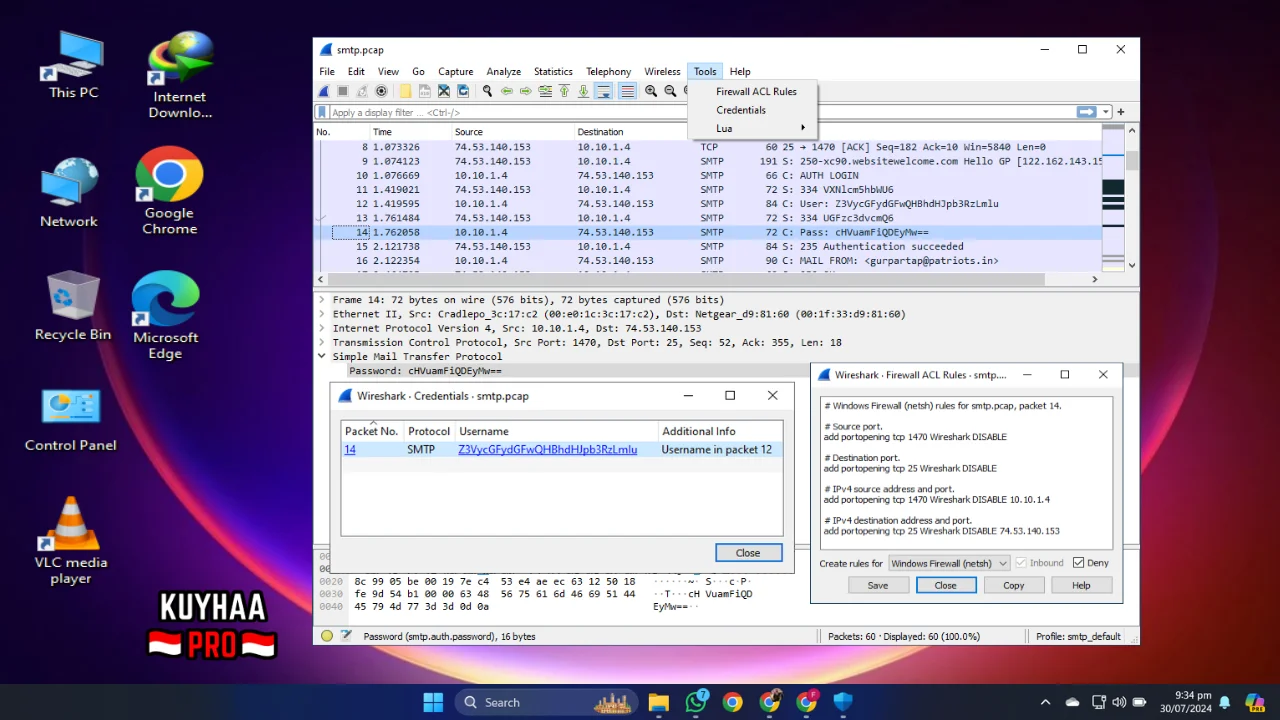This screenshot has width=1280, height=720.
Task: Close the capture file icon
Action: pos(444,91)
